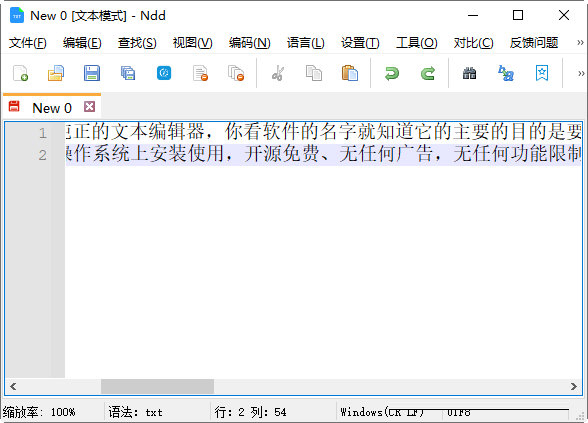This screenshot has height=423, width=588.
Task: Cut the selection with the scissors icon
Action: [278, 73]
